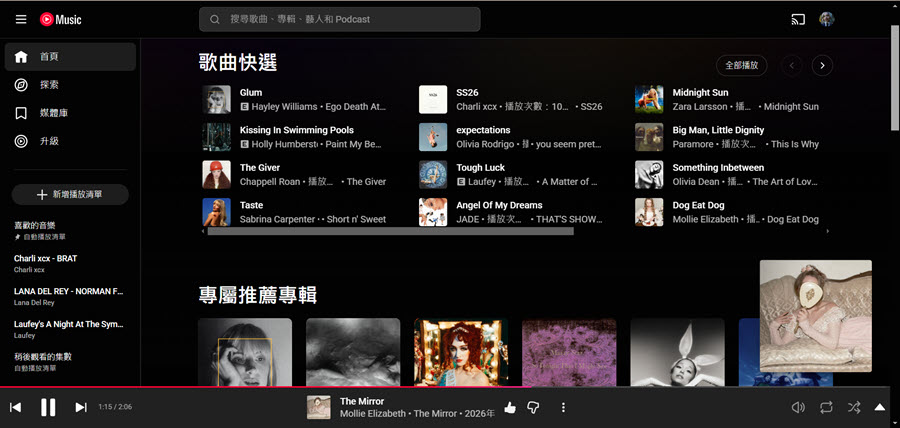Open artist Chappell Roan link
This screenshot has width=900, height=428.
(x=270, y=182)
